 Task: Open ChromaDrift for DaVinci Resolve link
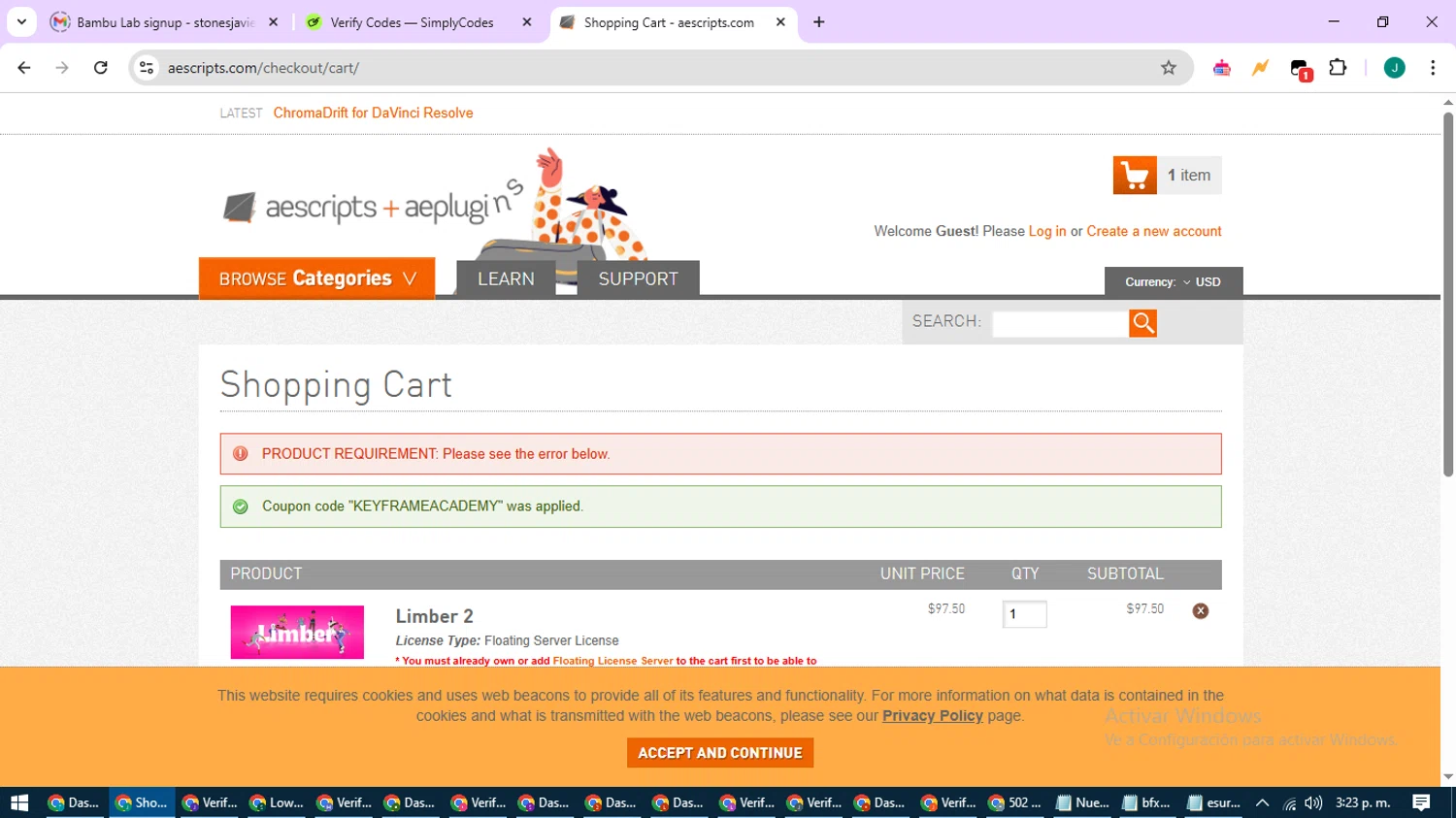(374, 113)
